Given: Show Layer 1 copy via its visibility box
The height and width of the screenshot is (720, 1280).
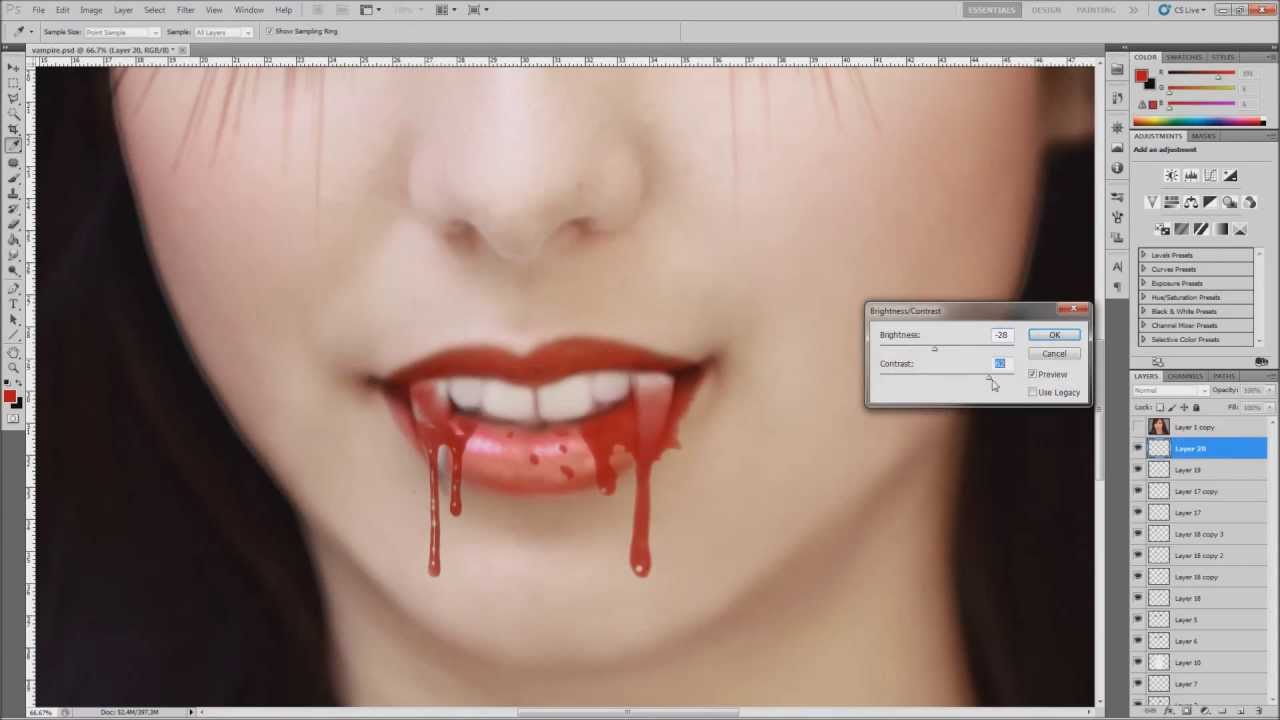Looking at the screenshot, I should point(1138,427).
